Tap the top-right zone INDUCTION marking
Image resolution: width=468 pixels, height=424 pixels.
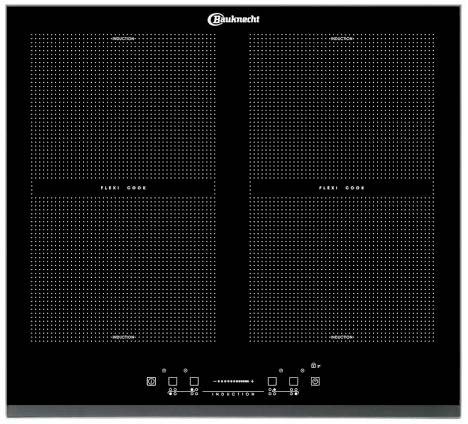tap(342, 39)
